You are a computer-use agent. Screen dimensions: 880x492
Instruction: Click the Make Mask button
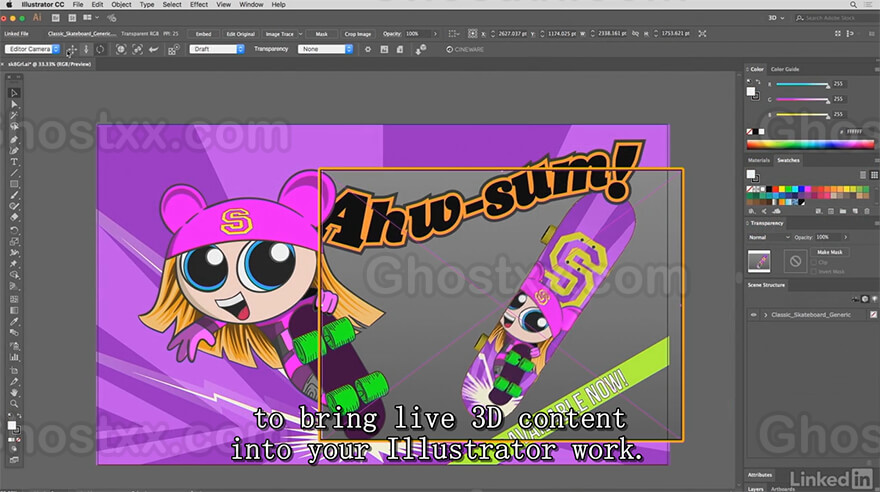click(x=829, y=252)
